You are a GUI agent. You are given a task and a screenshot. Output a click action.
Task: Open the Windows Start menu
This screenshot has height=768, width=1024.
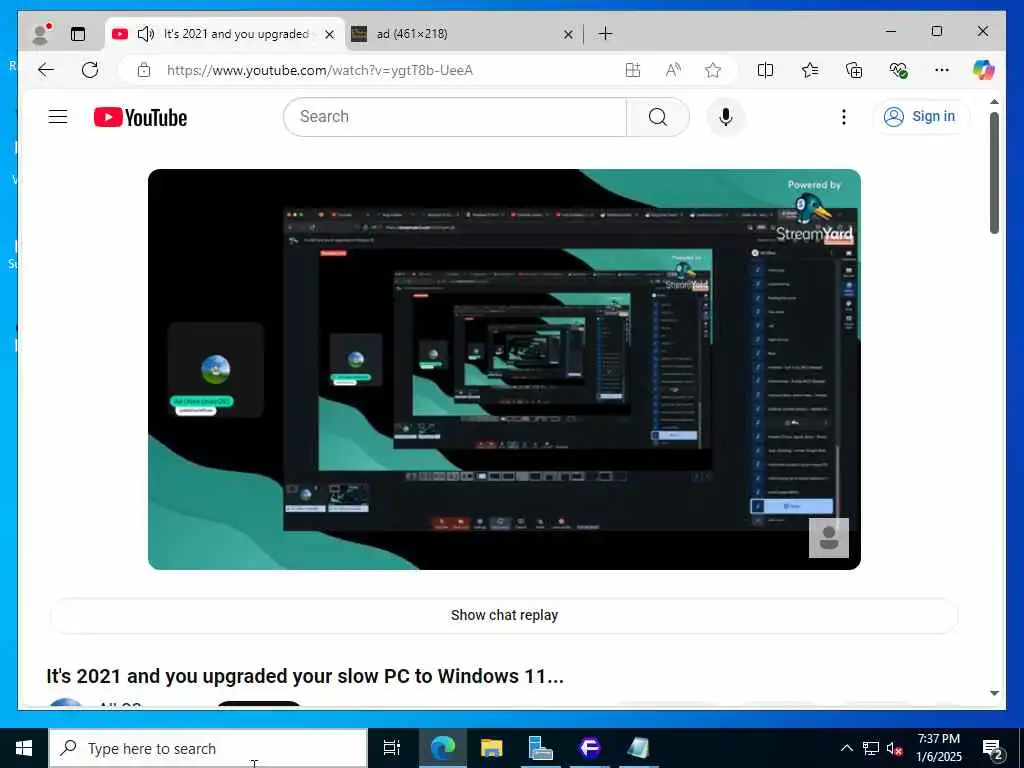[24, 748]
